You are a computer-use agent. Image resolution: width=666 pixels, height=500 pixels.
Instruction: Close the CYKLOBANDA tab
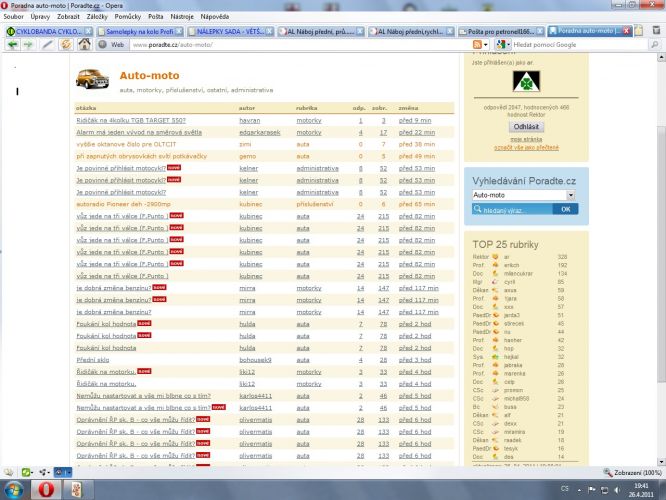click(88, 31)
